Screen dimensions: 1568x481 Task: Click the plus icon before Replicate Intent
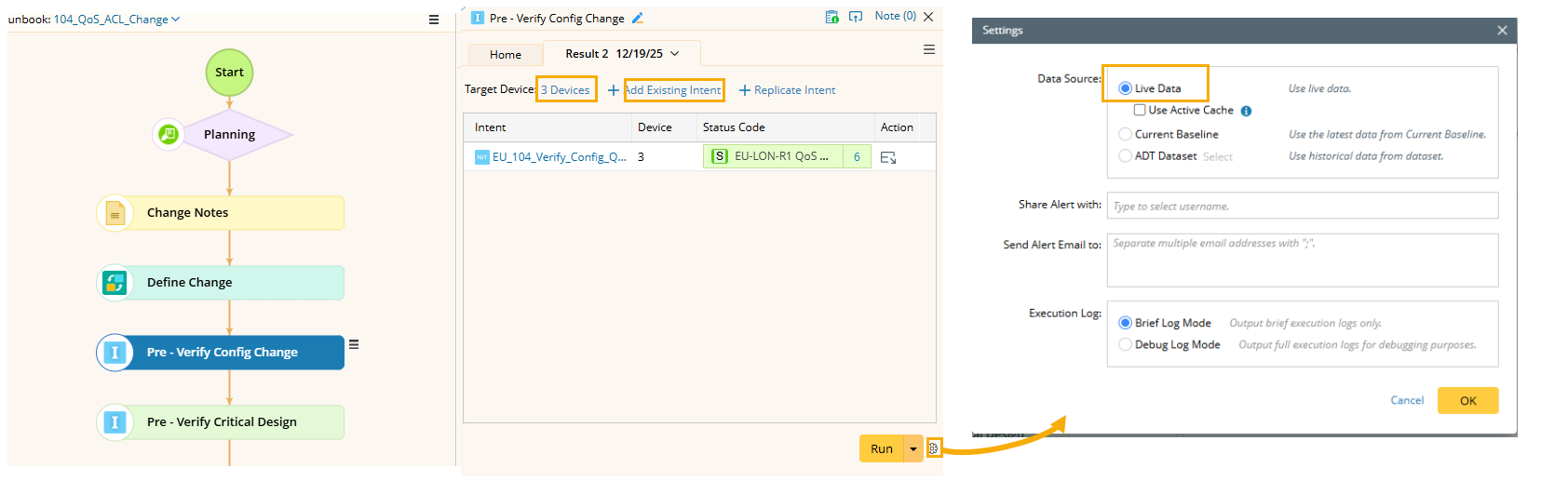click(x=745, y=90)
